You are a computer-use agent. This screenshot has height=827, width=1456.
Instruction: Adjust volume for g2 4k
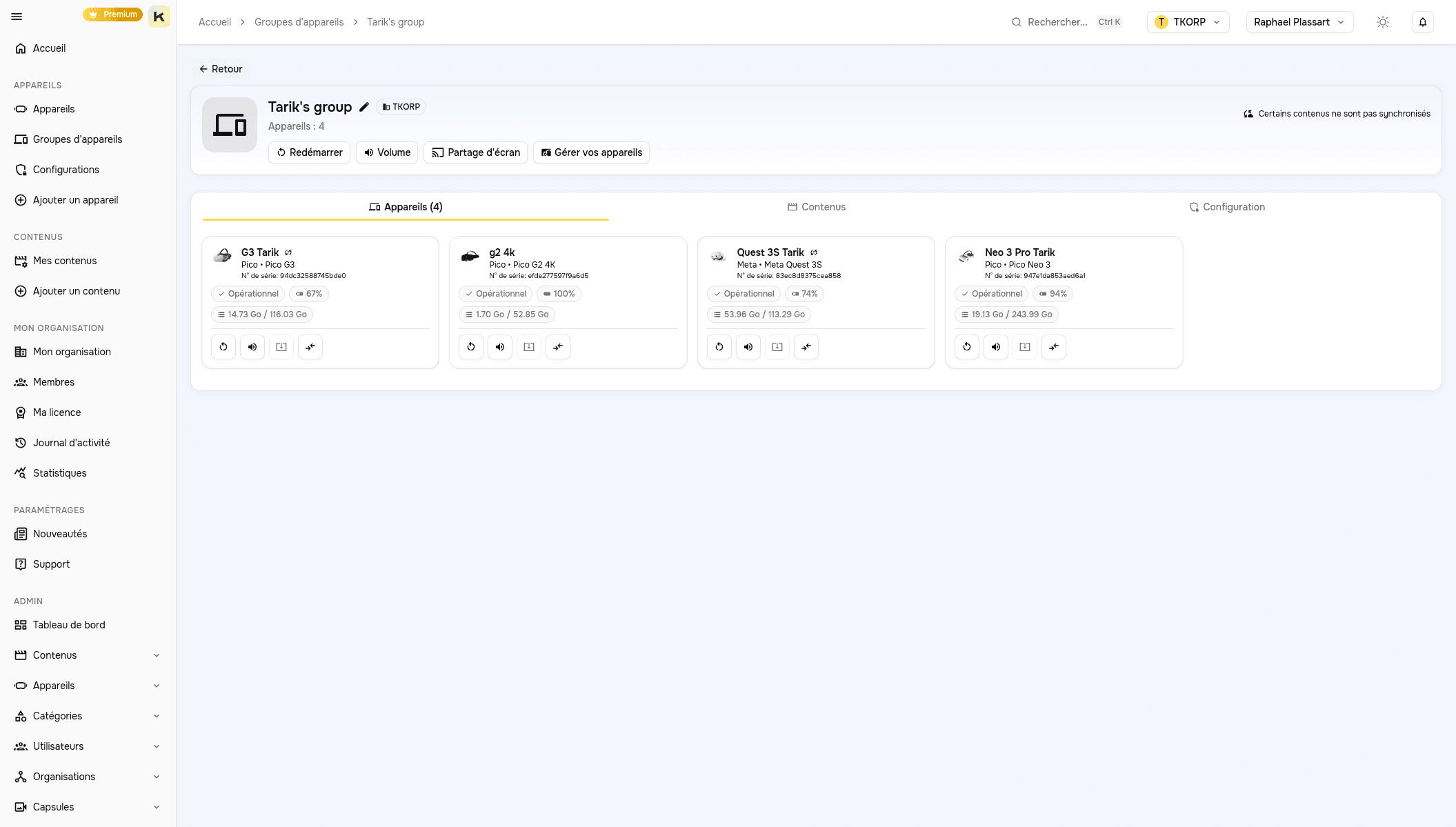500,347
